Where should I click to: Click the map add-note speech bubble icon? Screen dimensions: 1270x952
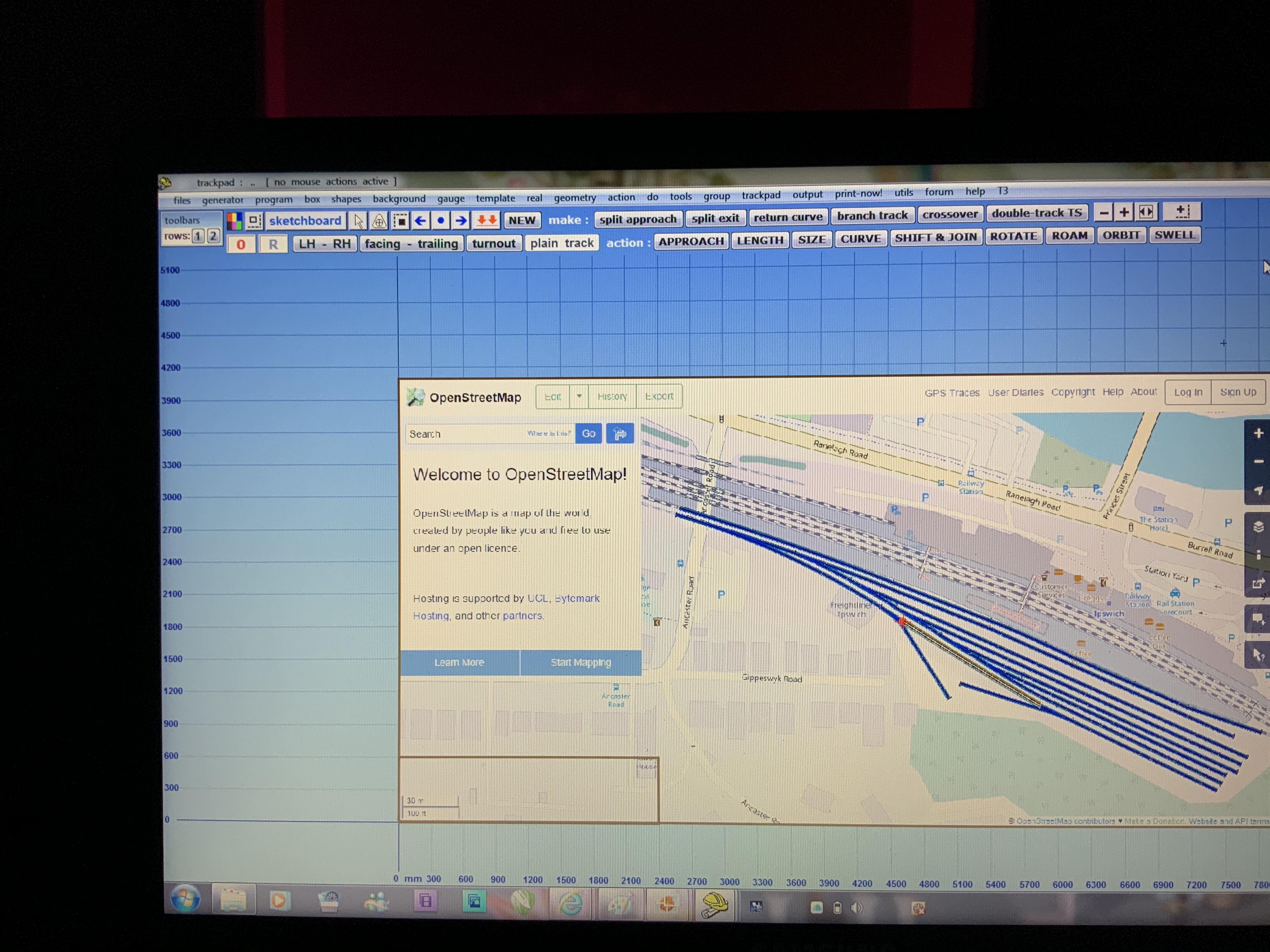coord(1258,619)
